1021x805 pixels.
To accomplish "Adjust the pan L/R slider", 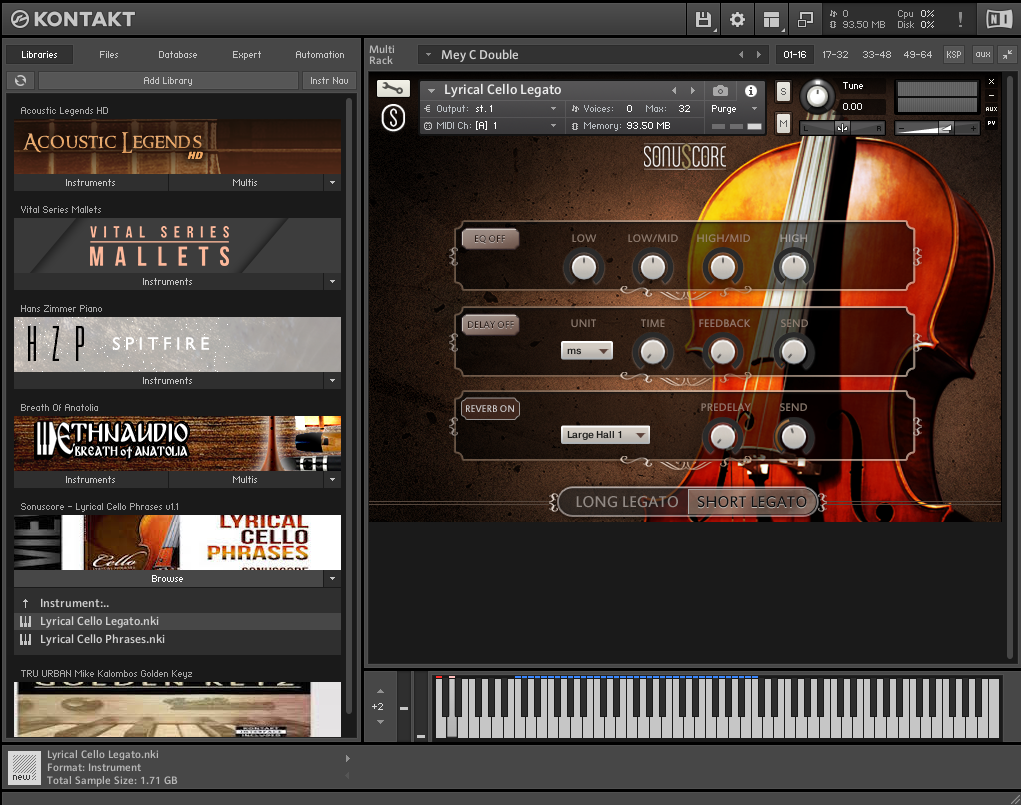I will [x=842, y=128].
